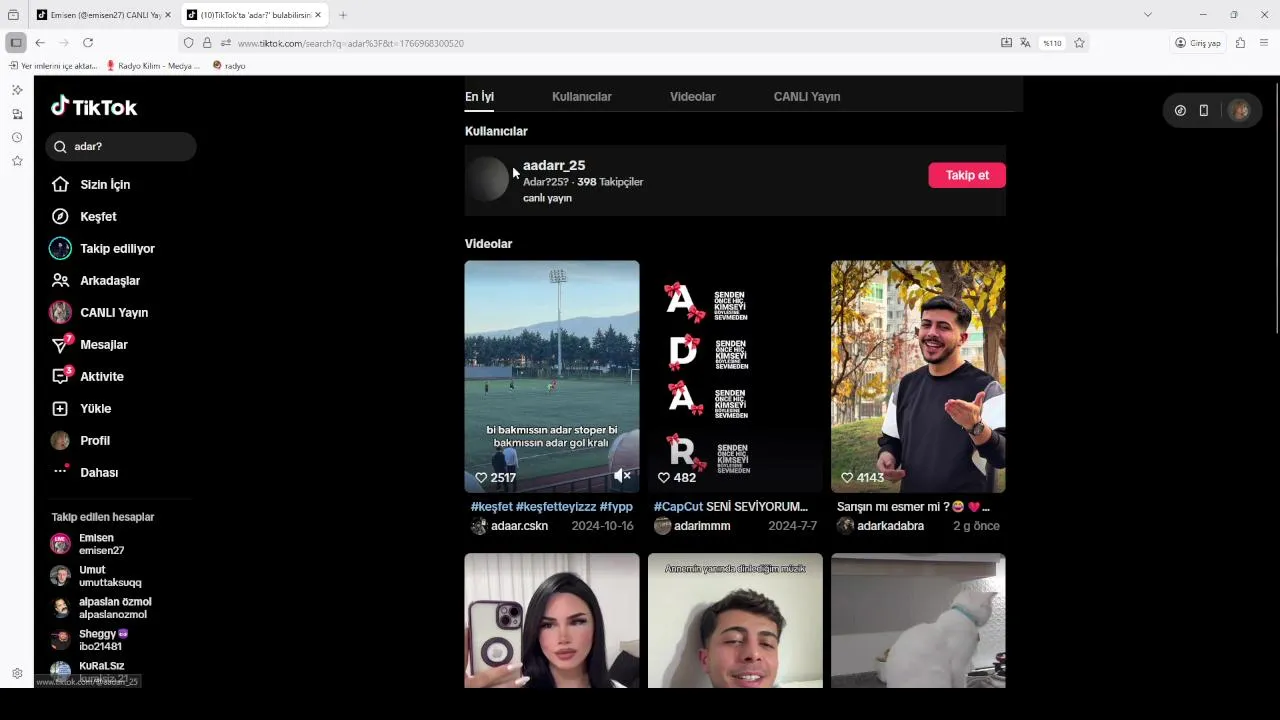Go back using the browser back arrow
The width and height of the screenshot is (1280, 720).
[40, 43]
